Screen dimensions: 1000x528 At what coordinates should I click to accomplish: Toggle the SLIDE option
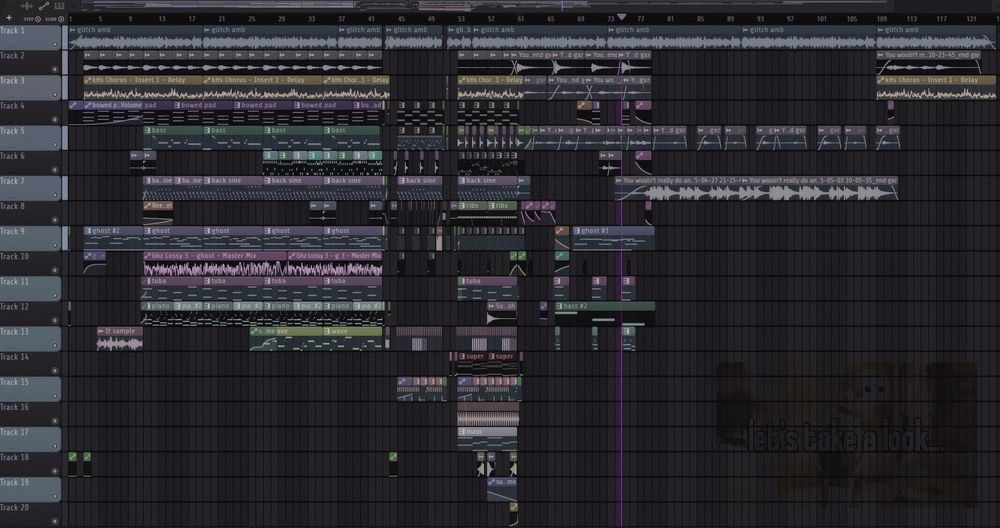pyautogui.click(x=55, y=19)
